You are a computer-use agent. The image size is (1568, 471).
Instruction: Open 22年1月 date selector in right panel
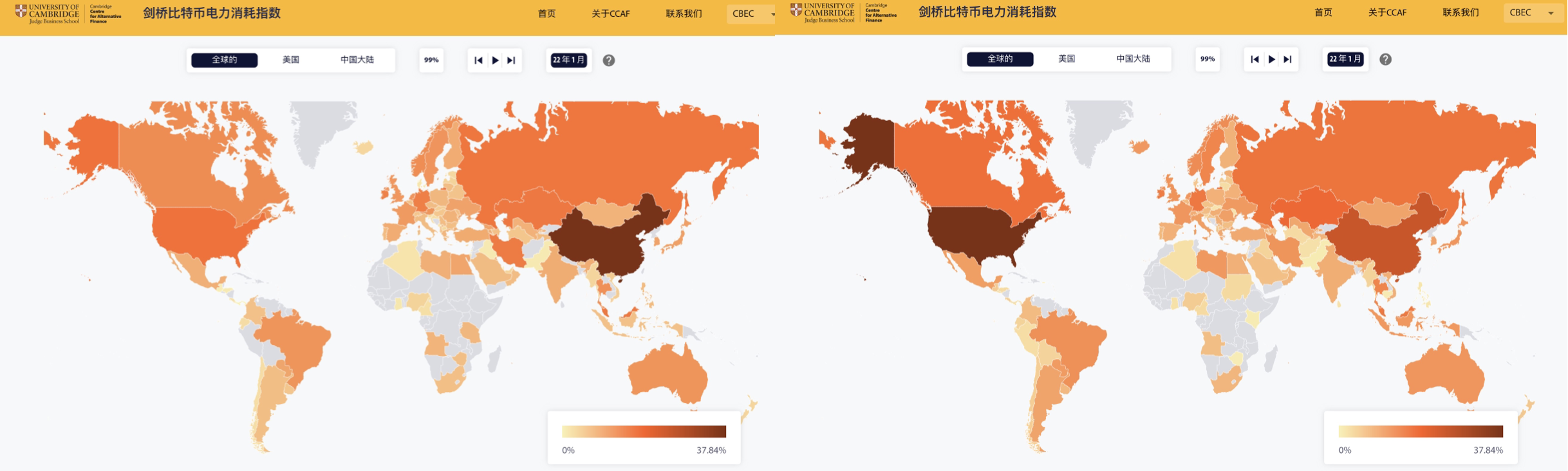click(1345, 59)
